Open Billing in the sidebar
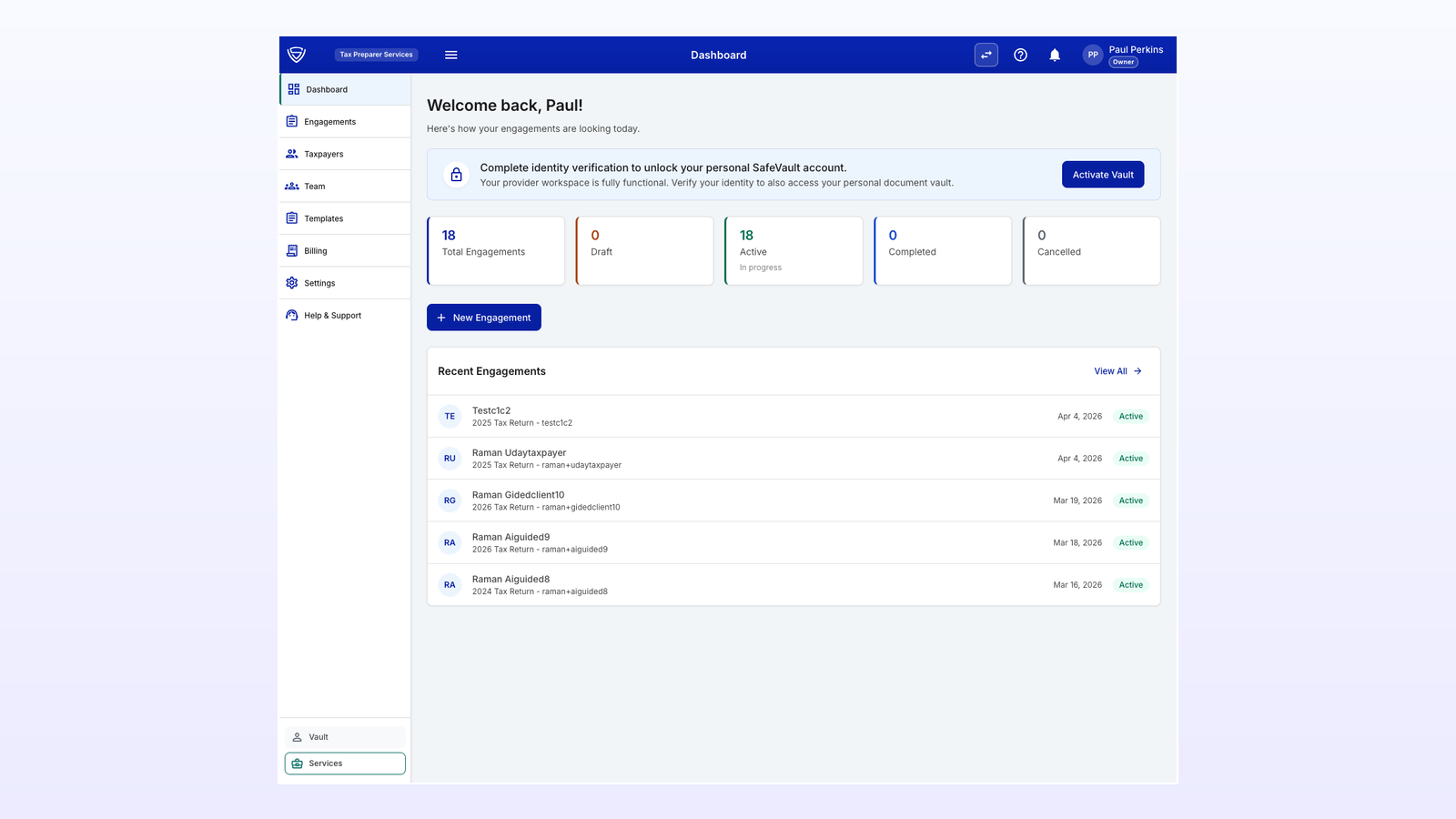The height and width of the screenshot is (819, 1456). [345, 251]
